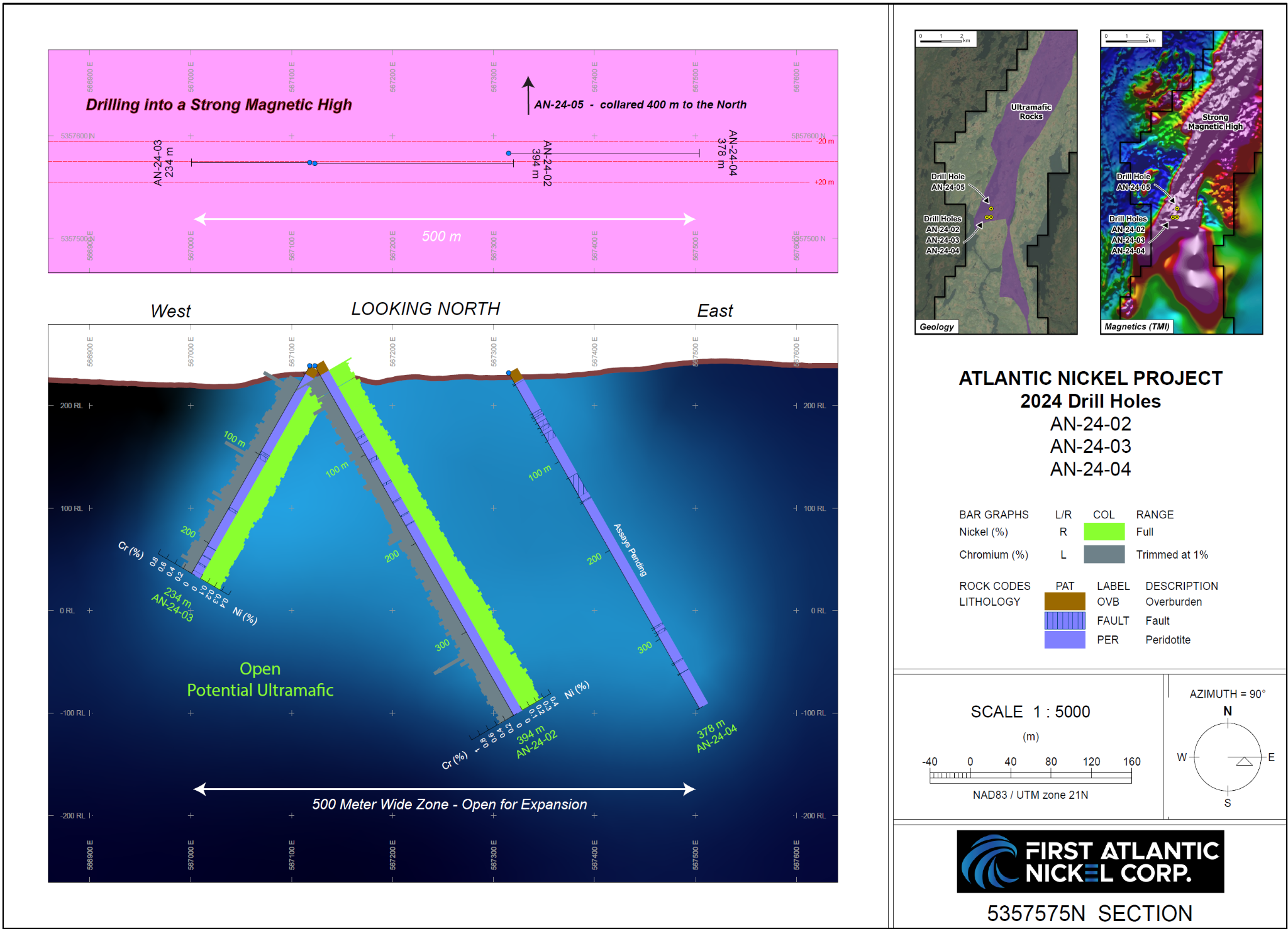The height and width of the screenshot is (931, 1288).
Task: Click the ATLANTIC NICKEL PROJECT title text
Action: coord(1091,378)
